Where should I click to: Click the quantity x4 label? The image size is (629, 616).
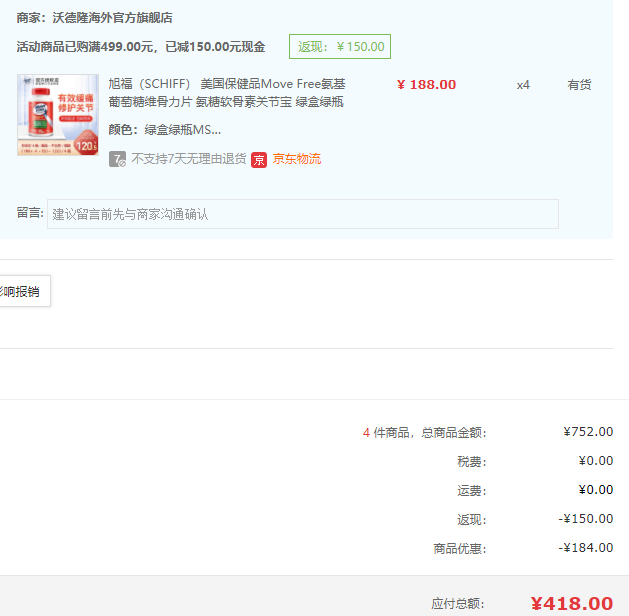(x=523, y=85)
